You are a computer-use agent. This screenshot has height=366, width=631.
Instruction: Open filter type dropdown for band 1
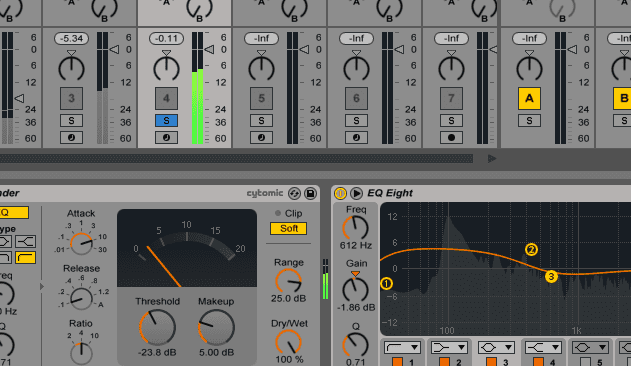tap(402, 347)
